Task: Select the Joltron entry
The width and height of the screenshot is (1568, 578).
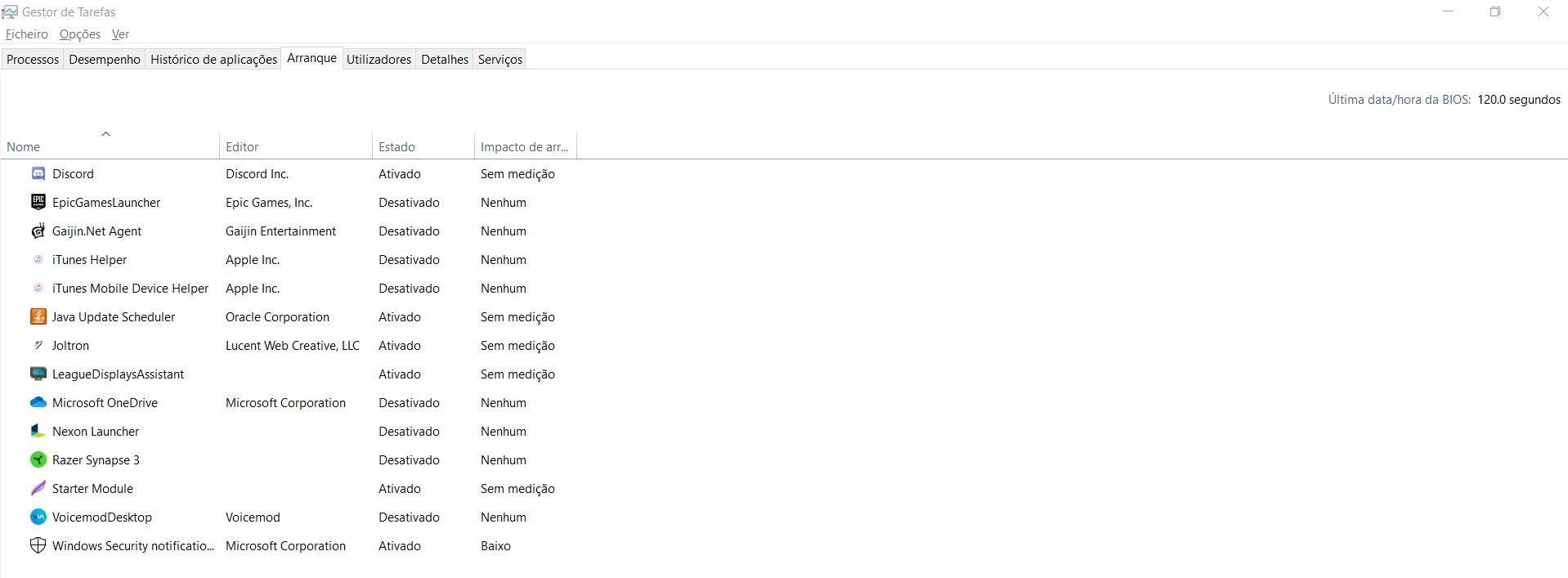Action: pos(70,345)
